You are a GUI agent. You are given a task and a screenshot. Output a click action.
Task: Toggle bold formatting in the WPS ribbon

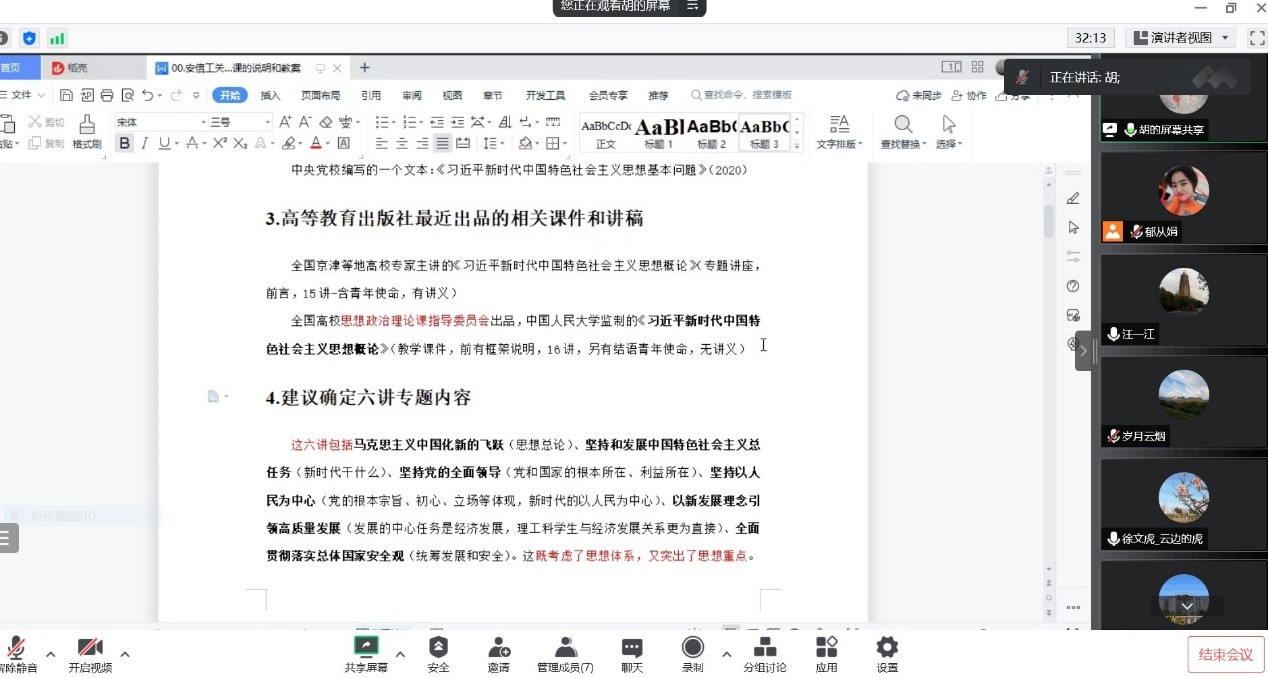tap(124, 143)
